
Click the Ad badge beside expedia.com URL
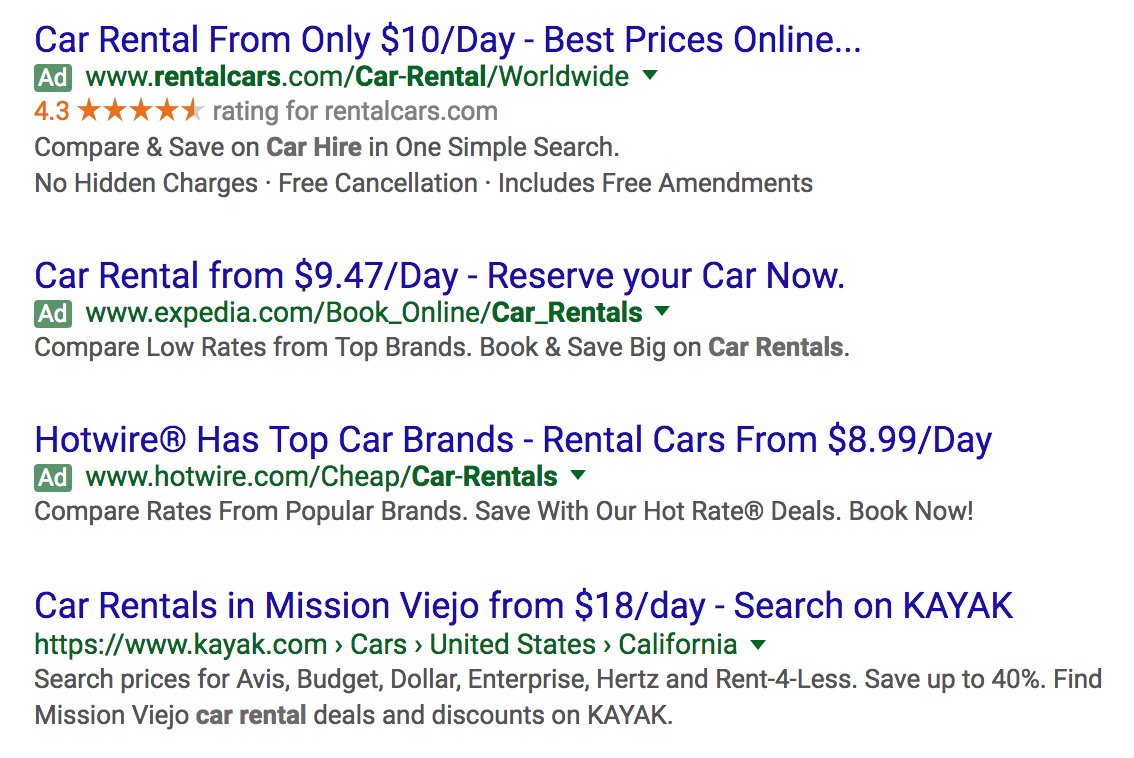tap(53, 313)
